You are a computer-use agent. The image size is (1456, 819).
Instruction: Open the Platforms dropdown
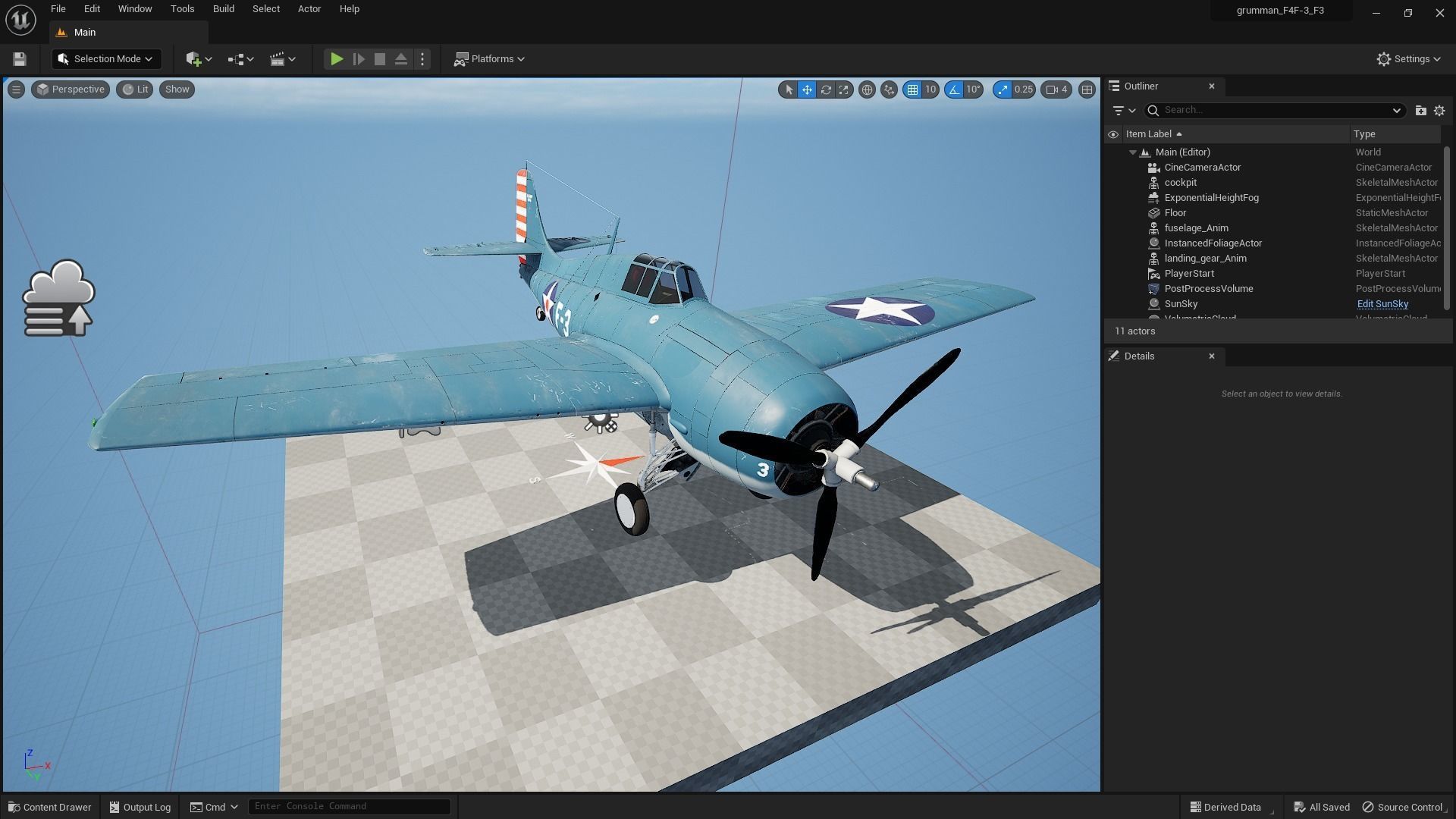click(x=489, y=59)
